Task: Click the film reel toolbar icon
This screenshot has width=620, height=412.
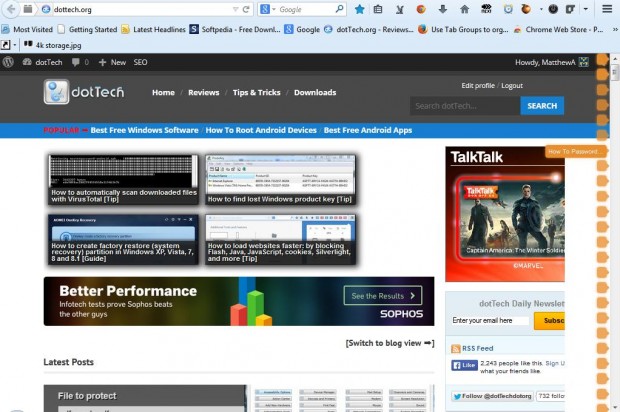Action: (486, 9)
